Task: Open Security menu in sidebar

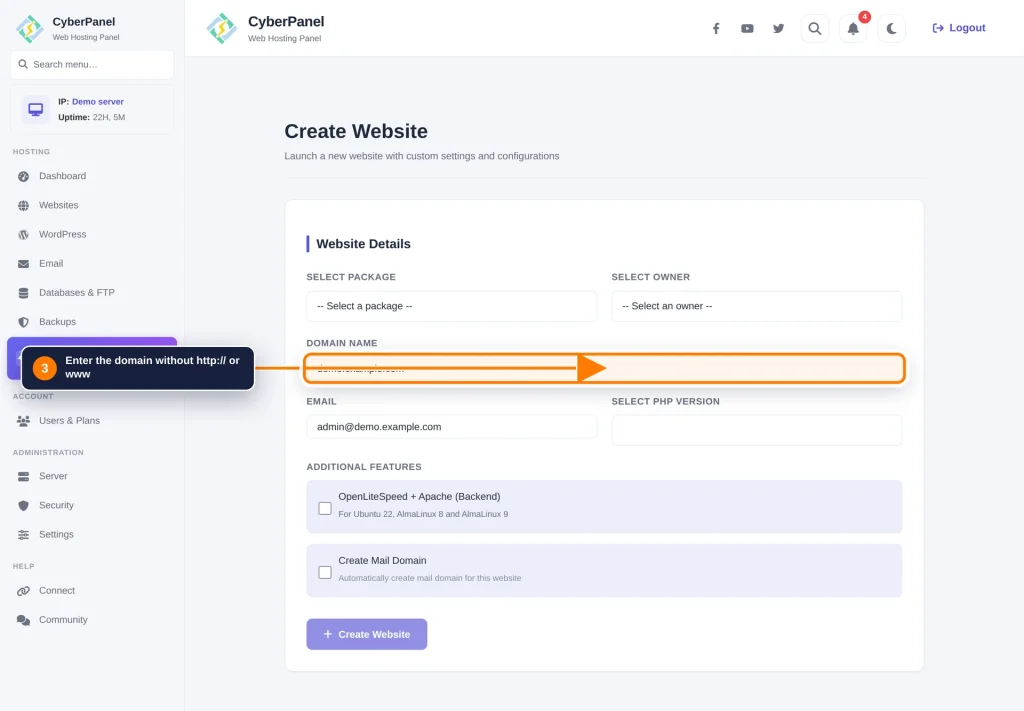Action: [92, 505]
